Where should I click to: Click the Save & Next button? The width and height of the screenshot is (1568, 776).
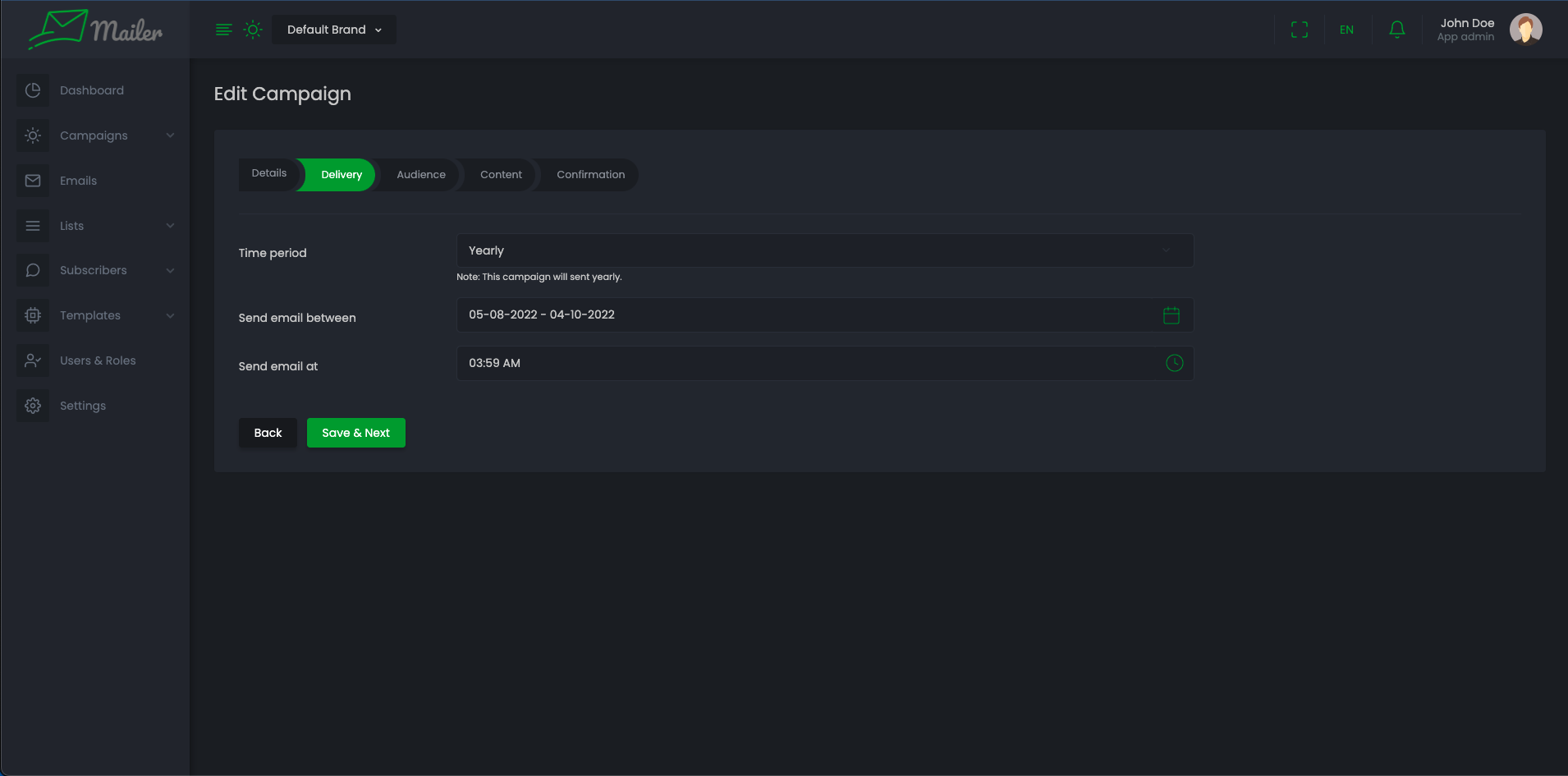tap(355, 433)
